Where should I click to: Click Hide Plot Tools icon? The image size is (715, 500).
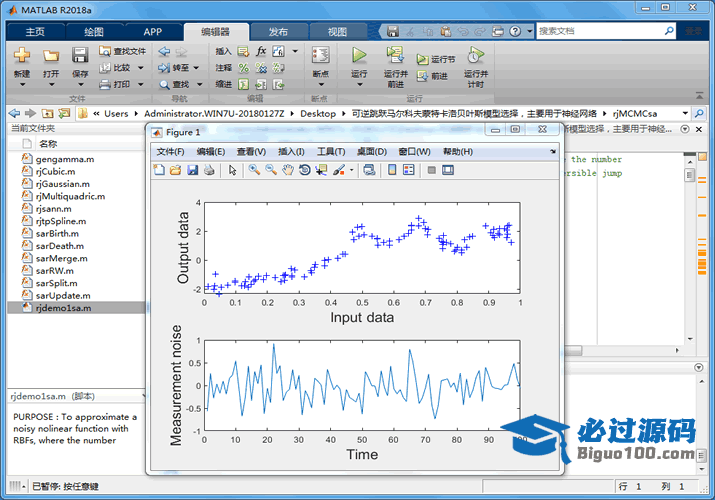(431, 170)
